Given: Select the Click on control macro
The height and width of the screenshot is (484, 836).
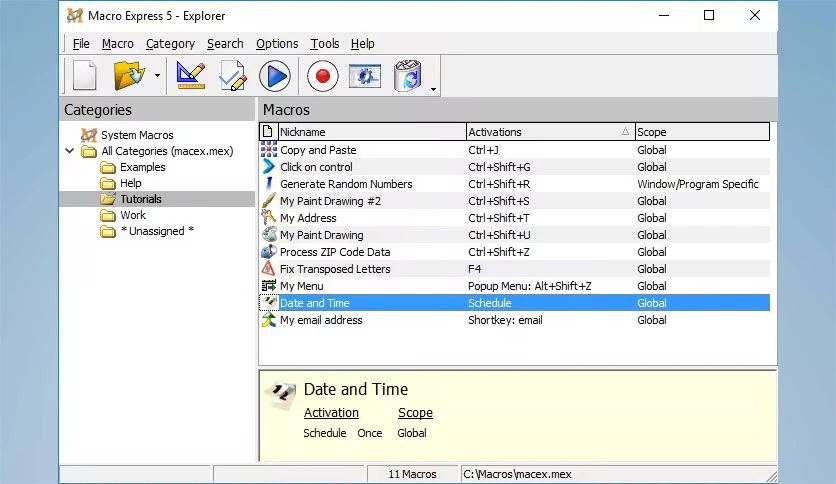Looking at the screenshot, I should (515, 167).
